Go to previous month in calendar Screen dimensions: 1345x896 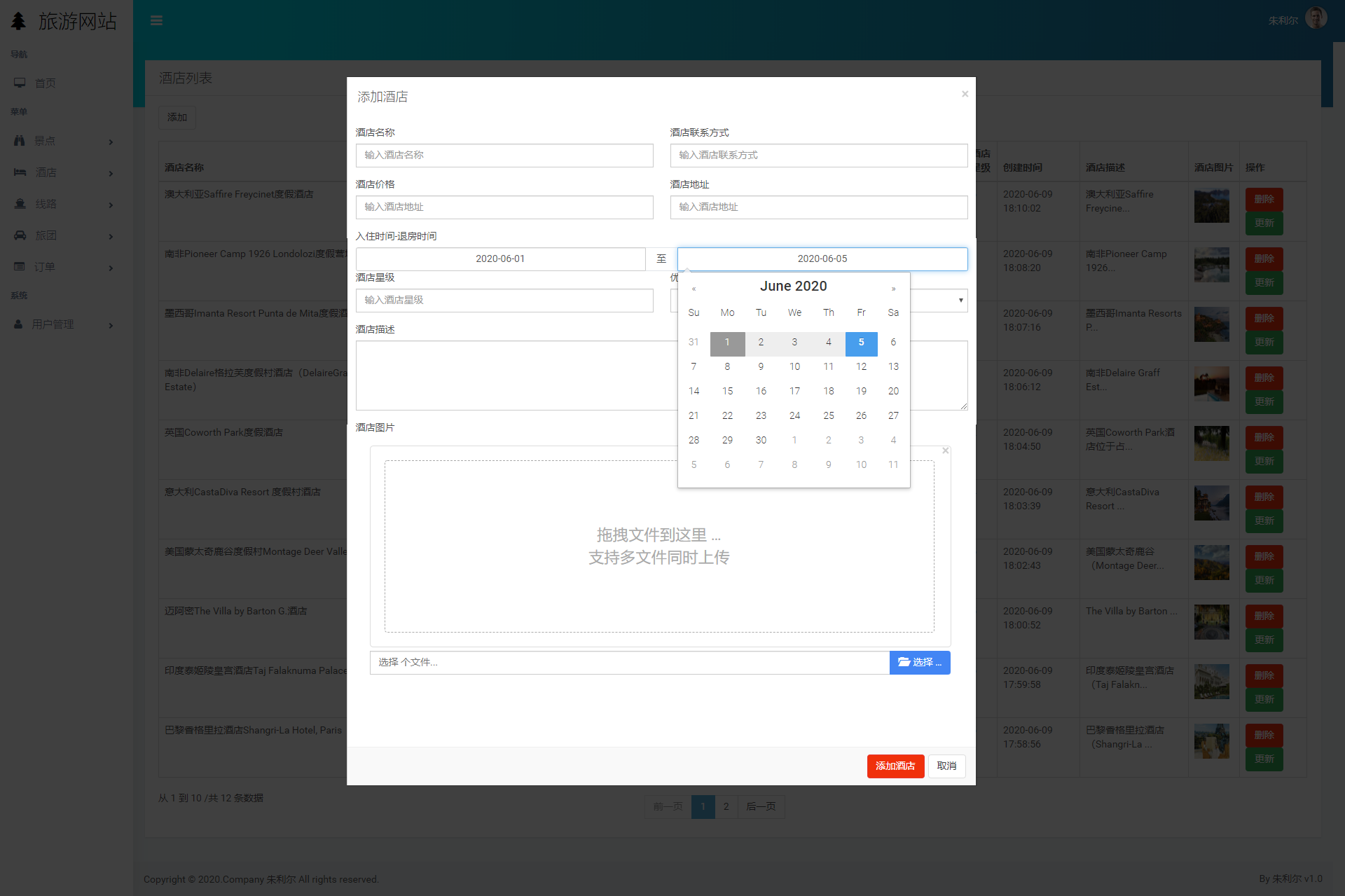(x=694, y=289)
